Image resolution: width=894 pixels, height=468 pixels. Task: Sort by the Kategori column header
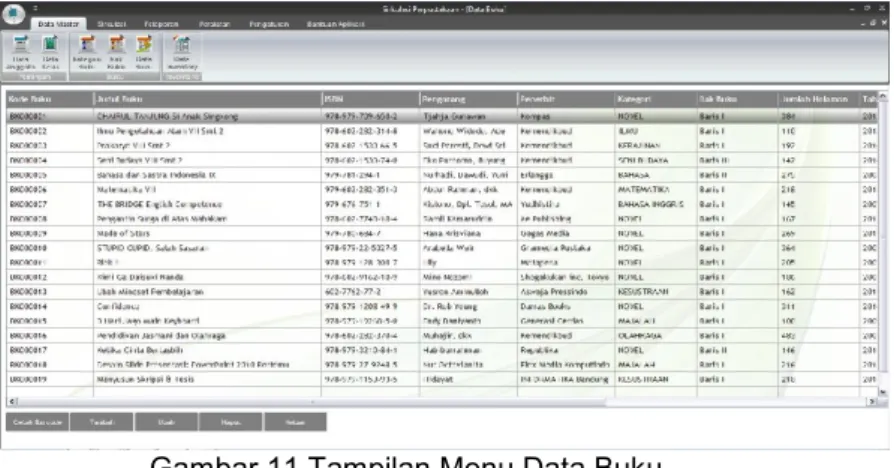[656, 99]
